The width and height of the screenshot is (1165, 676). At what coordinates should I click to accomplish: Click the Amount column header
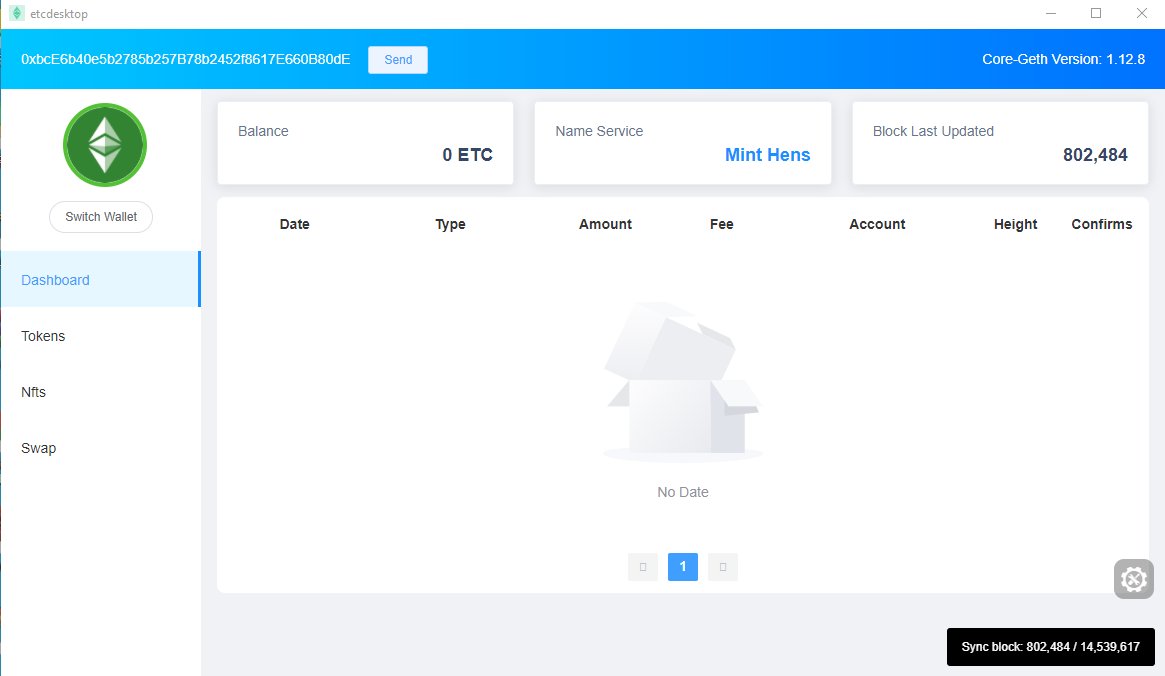pyautogui.click(x=606, y=224)
